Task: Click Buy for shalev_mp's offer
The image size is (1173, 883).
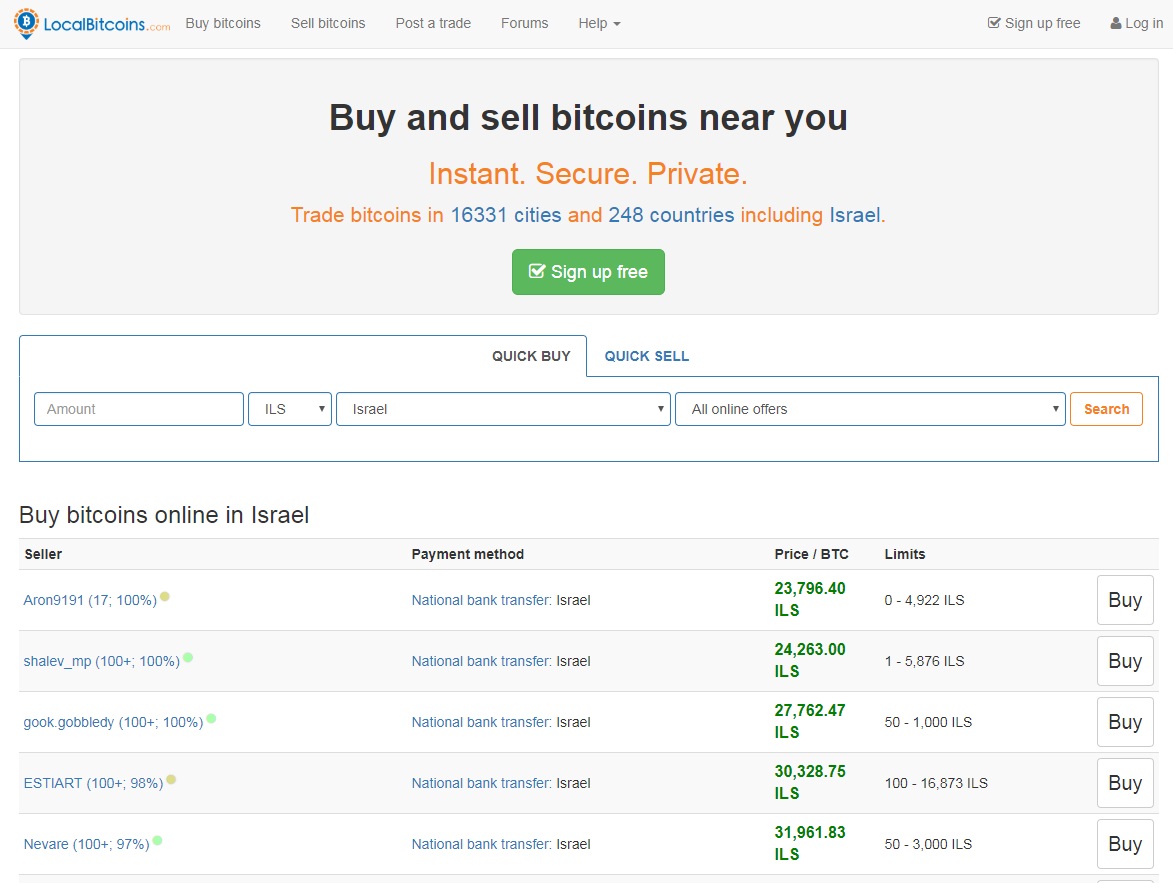Action: [1125, 661]
